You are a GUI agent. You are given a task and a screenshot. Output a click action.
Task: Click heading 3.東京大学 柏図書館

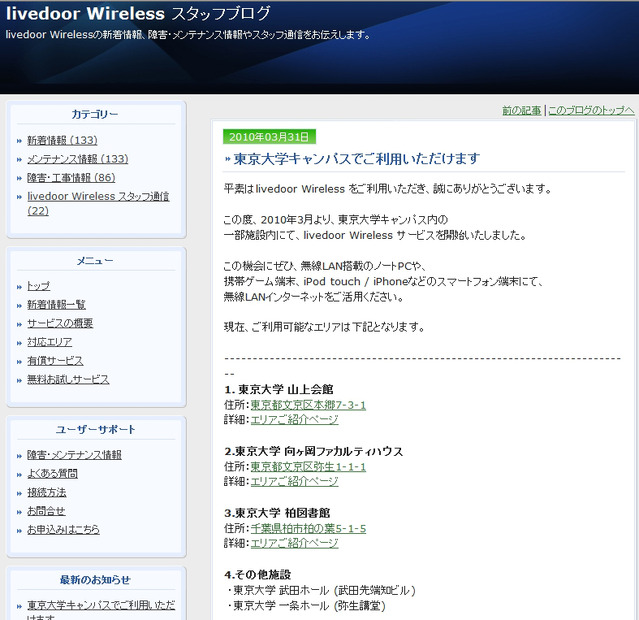(277, 513)
